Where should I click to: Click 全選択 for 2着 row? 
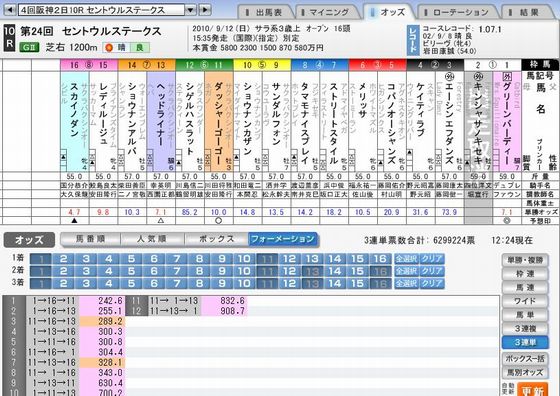tap(406, 271)
